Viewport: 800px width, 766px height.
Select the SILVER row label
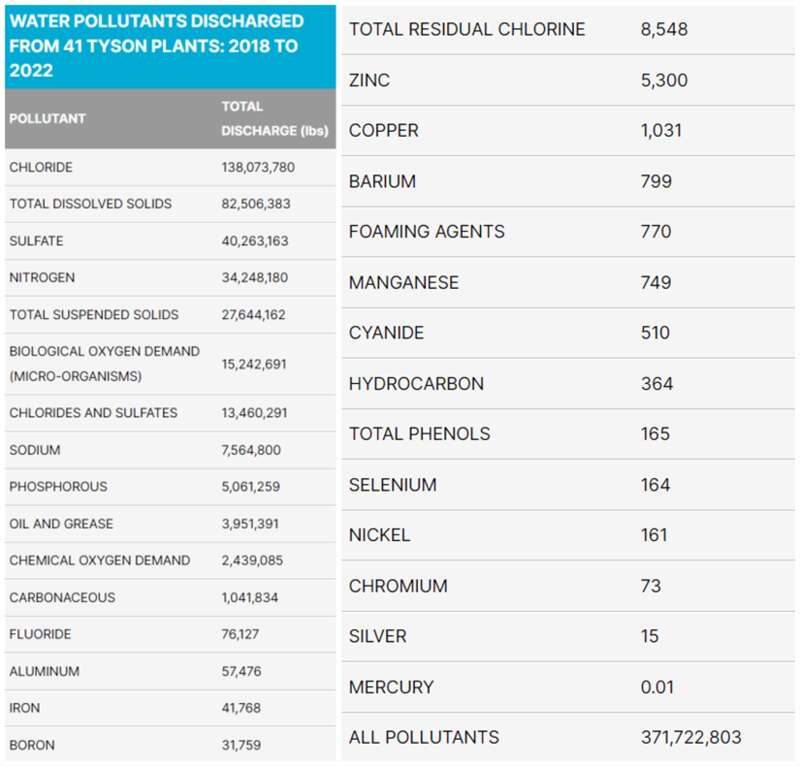coord(378,636)
